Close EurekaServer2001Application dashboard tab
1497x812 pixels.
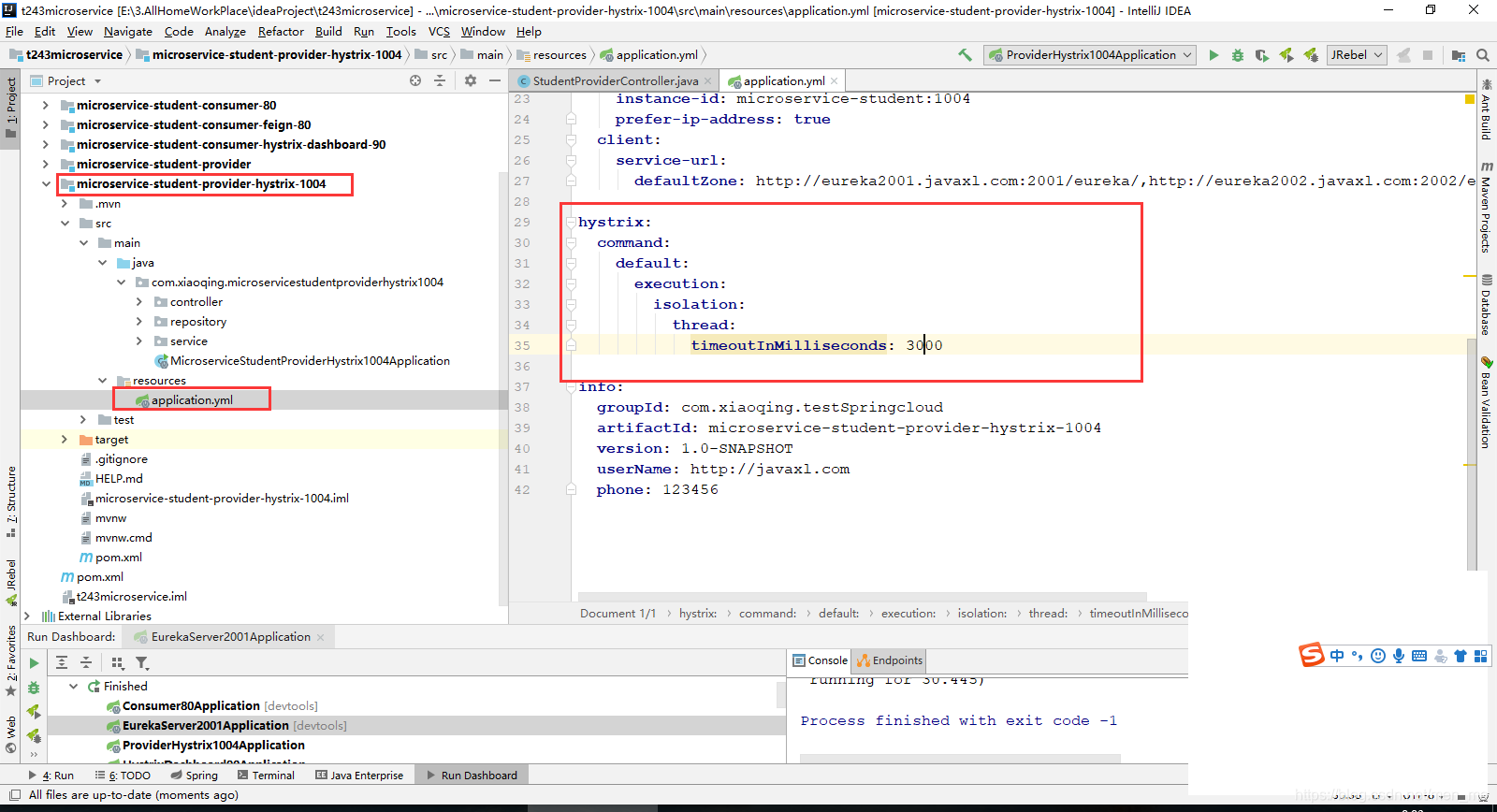coord(320,637)
